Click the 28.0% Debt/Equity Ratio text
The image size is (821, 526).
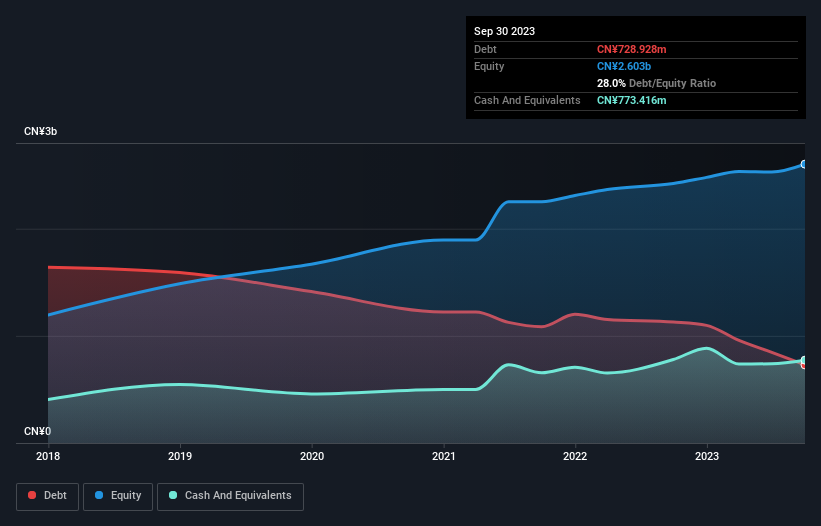point(656,83)
